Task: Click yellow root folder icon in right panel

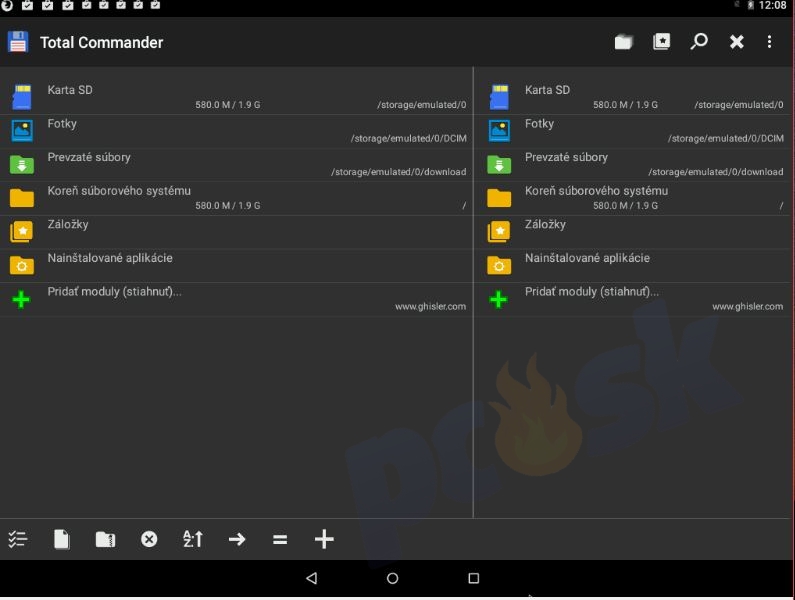Action: point(499,198)
